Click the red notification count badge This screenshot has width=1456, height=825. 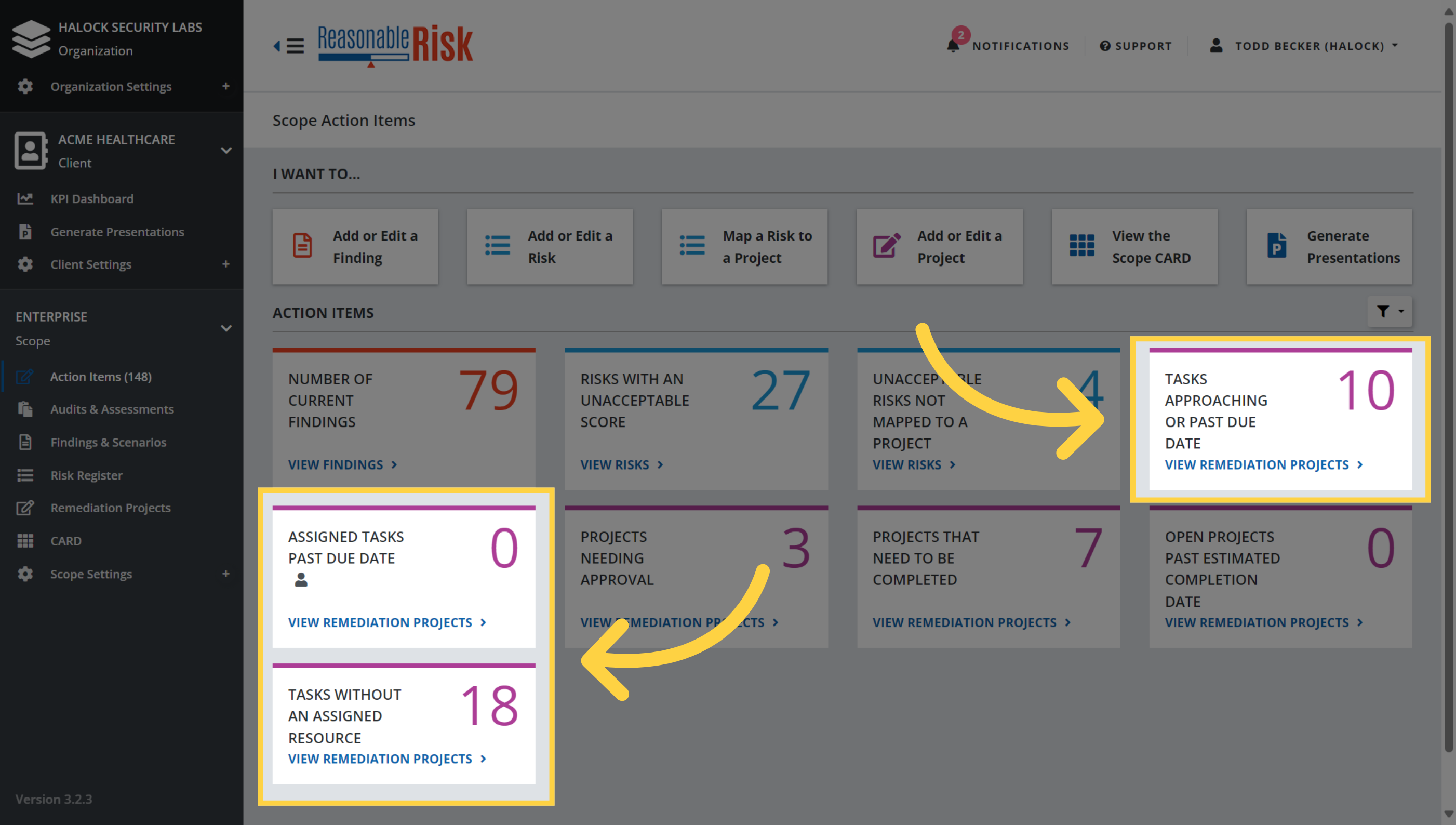(961, 35)
